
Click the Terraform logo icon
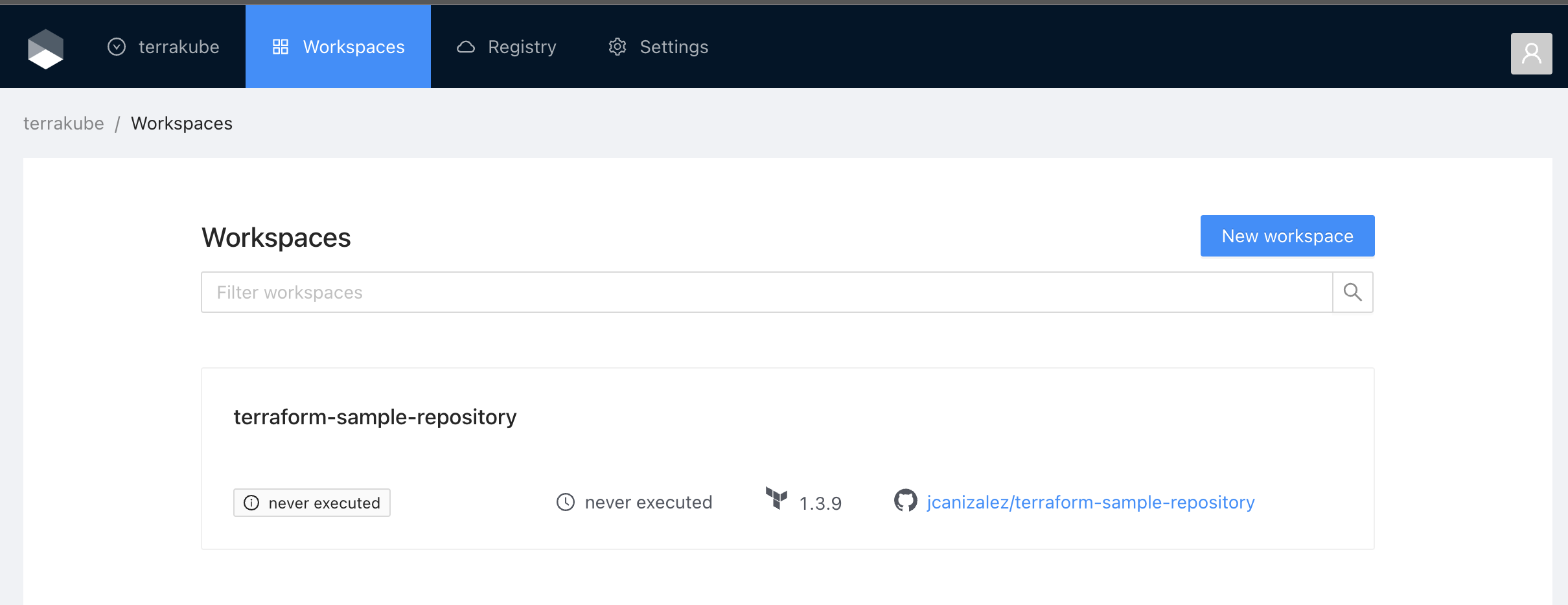[x=776, y=499]
